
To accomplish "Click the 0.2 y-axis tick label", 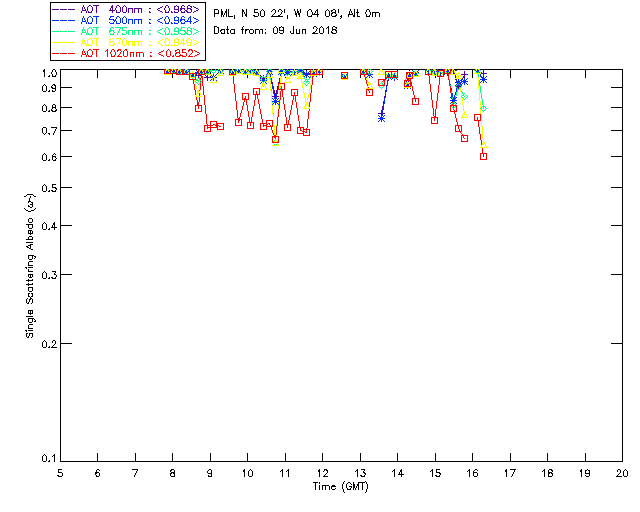I will pyautogui.click(x=49, y=344).
